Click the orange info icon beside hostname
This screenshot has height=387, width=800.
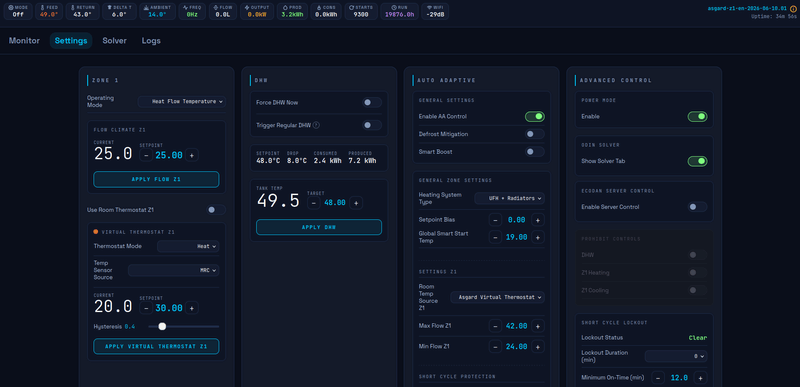coord(793,9)
